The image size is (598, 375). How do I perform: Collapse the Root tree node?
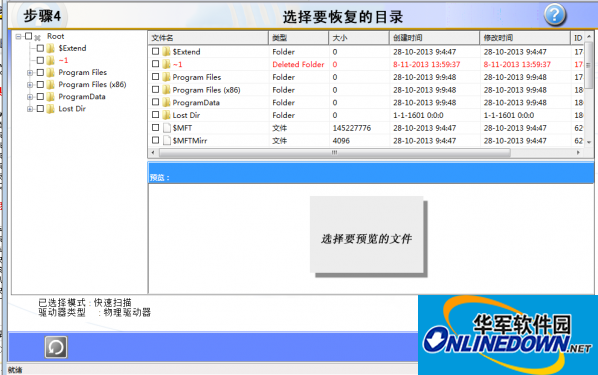pos(18,36)
